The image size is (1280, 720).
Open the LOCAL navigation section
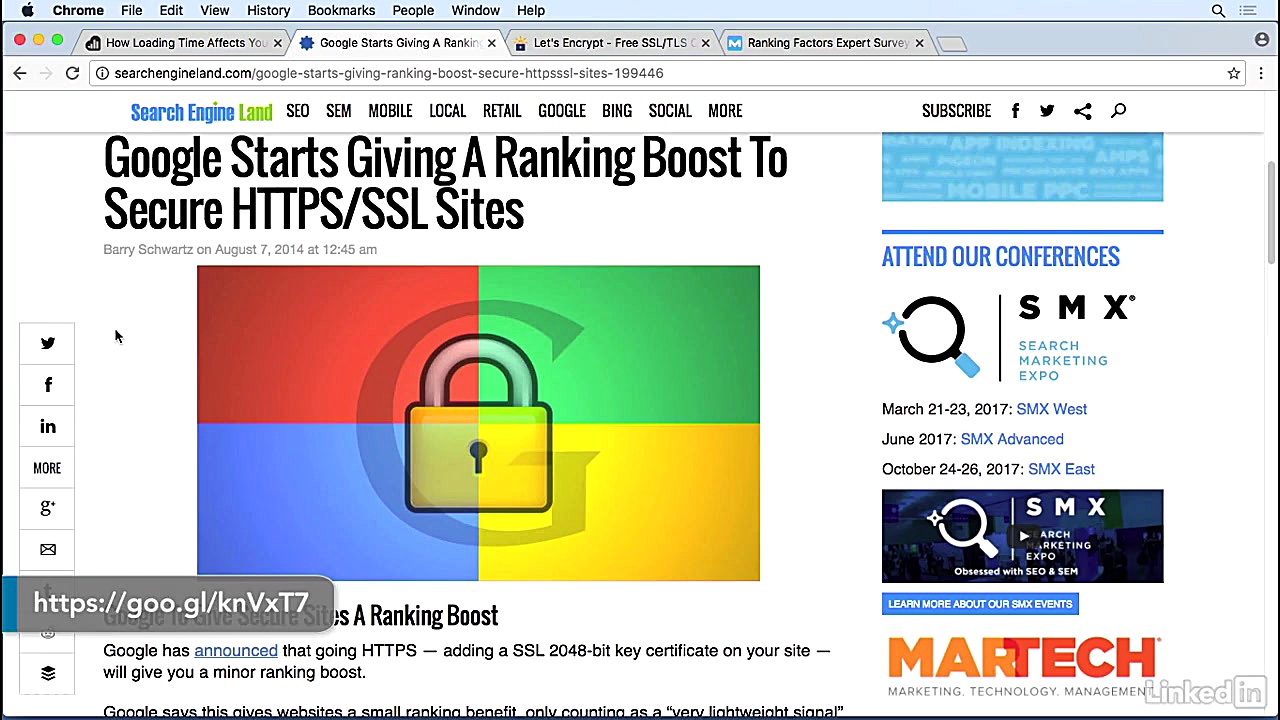[448, 111]
